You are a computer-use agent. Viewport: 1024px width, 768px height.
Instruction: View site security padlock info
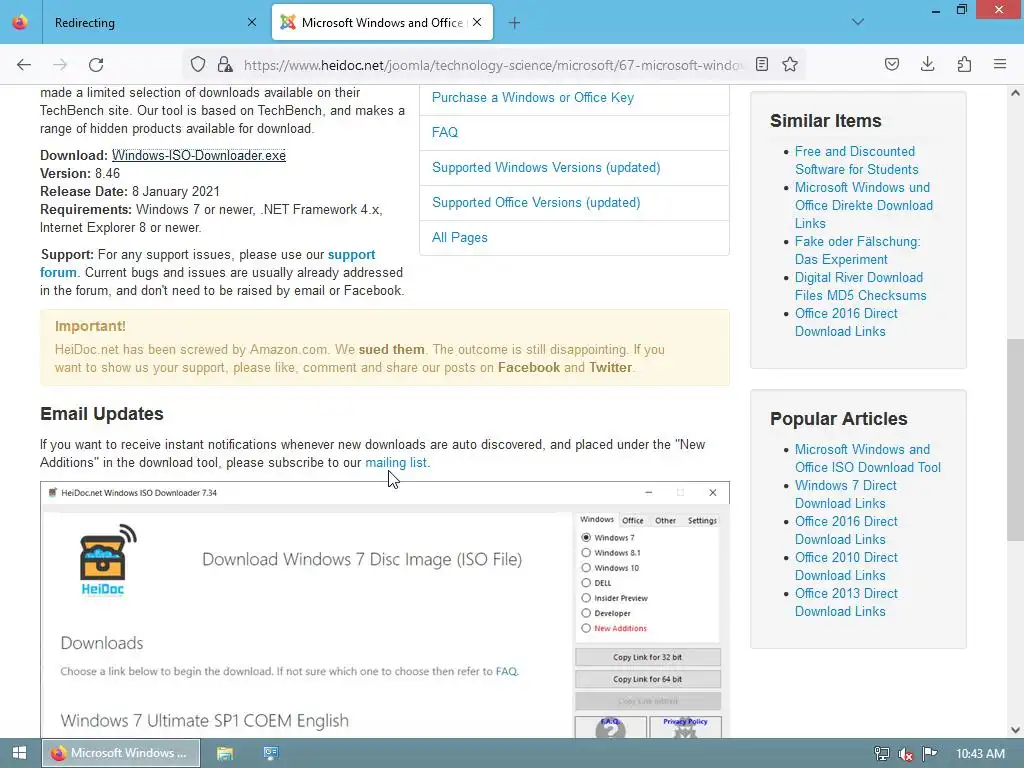click(225, 64)
